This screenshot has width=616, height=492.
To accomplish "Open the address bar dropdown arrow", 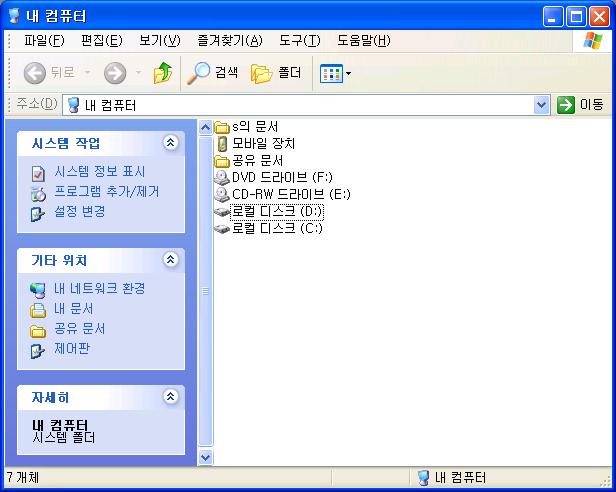I will point(541,105).
